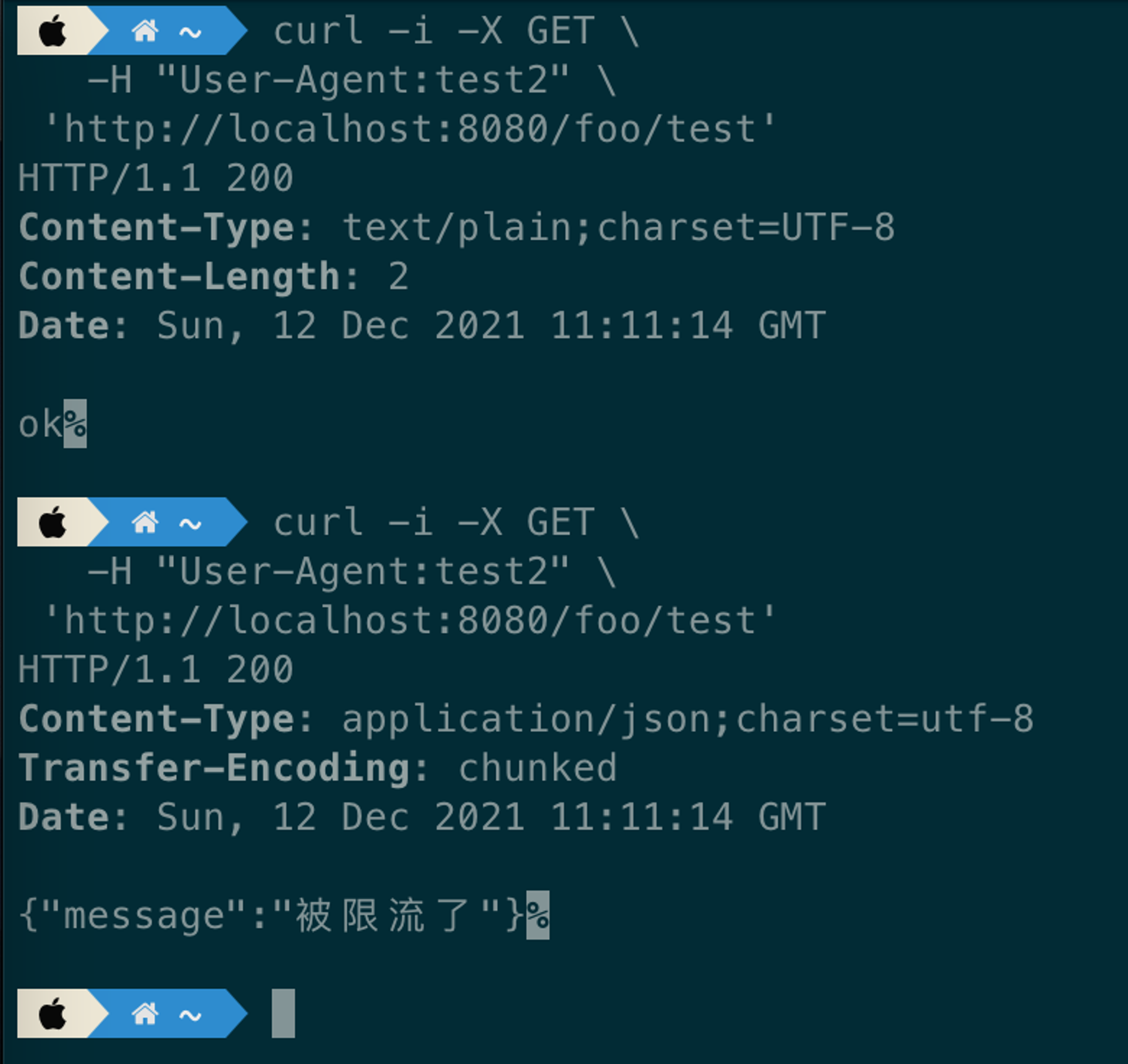This screenshot has height=1064, width=1128.
Task: Click the Apple logo in the second prompt
Action: (53, 522)
